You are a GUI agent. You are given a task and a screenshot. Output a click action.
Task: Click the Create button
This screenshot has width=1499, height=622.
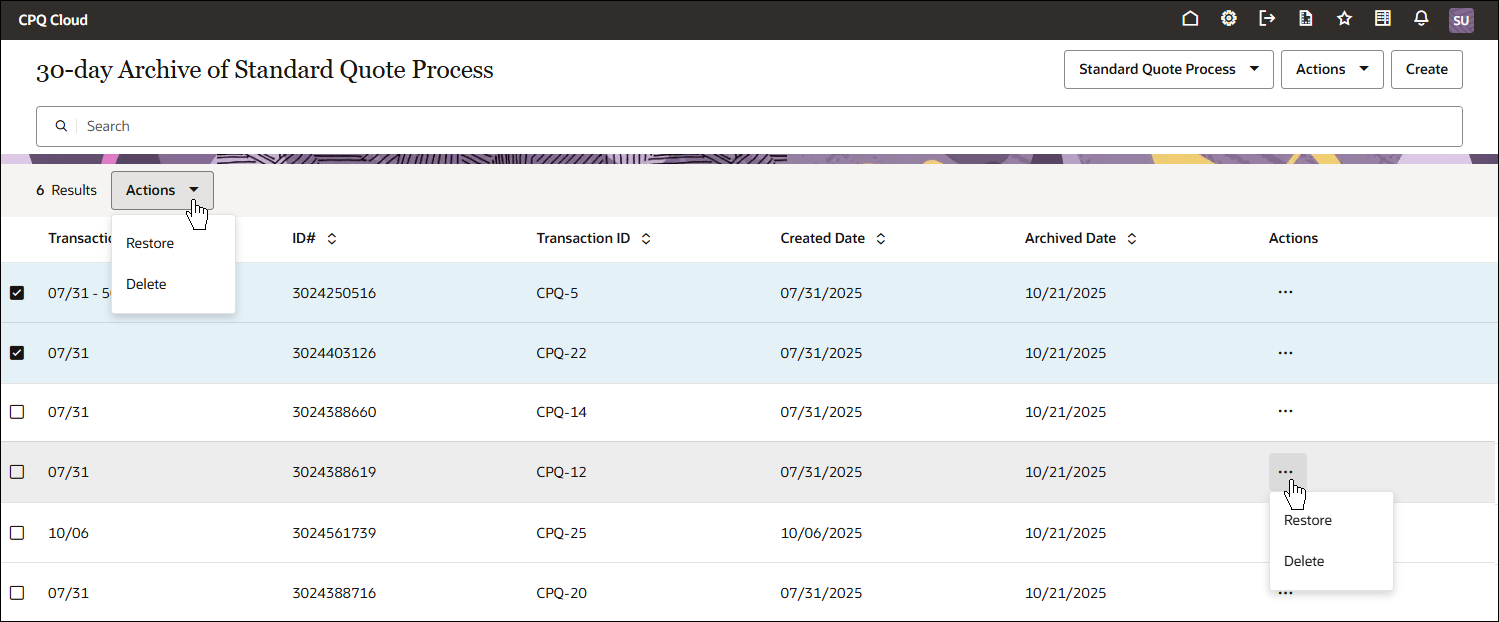1426,69
